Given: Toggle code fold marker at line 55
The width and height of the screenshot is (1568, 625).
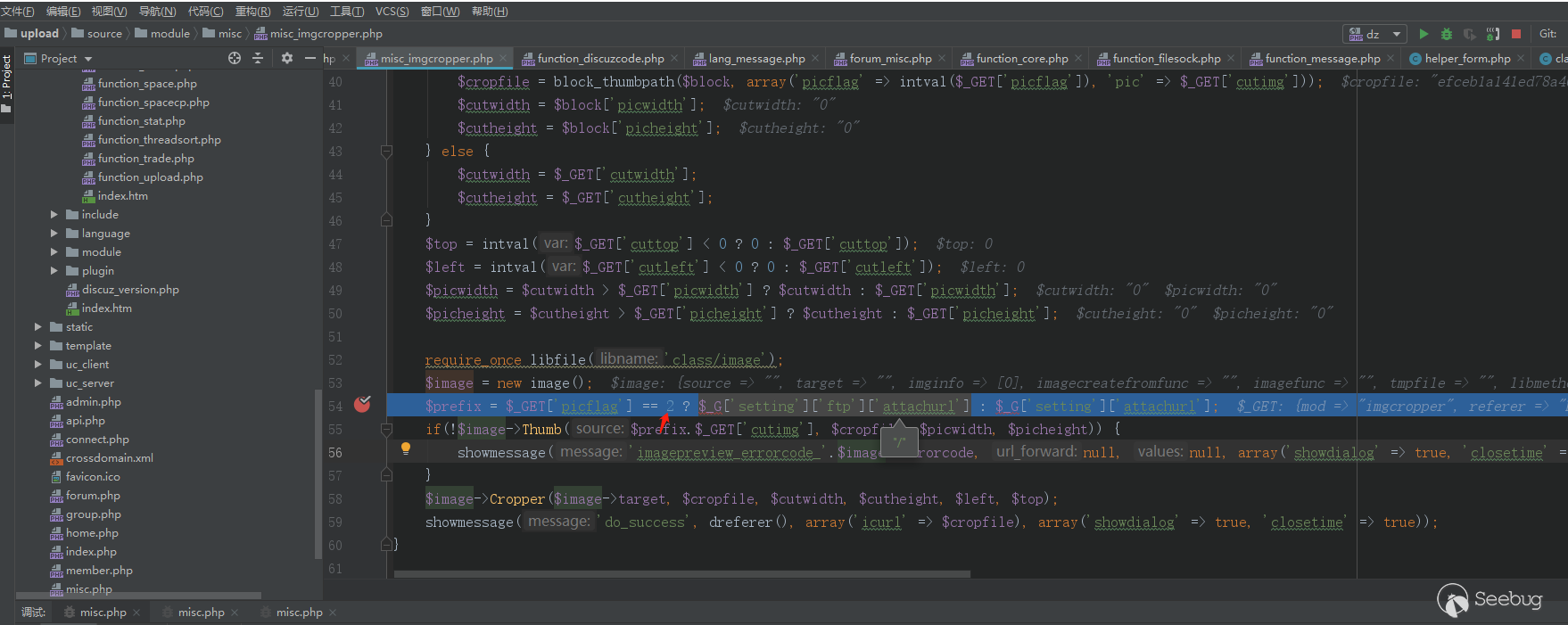Looking at the screenshot, I should pyautogui.click(x=386, y=429).
